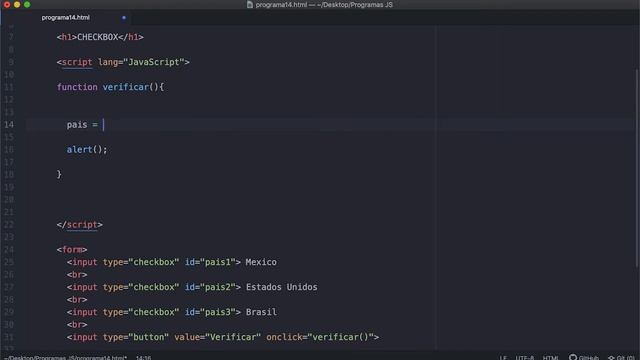Click the id="pais2" attribute
Image resolution: width=640 pixels, height=360 pixels.
[210, 287]
